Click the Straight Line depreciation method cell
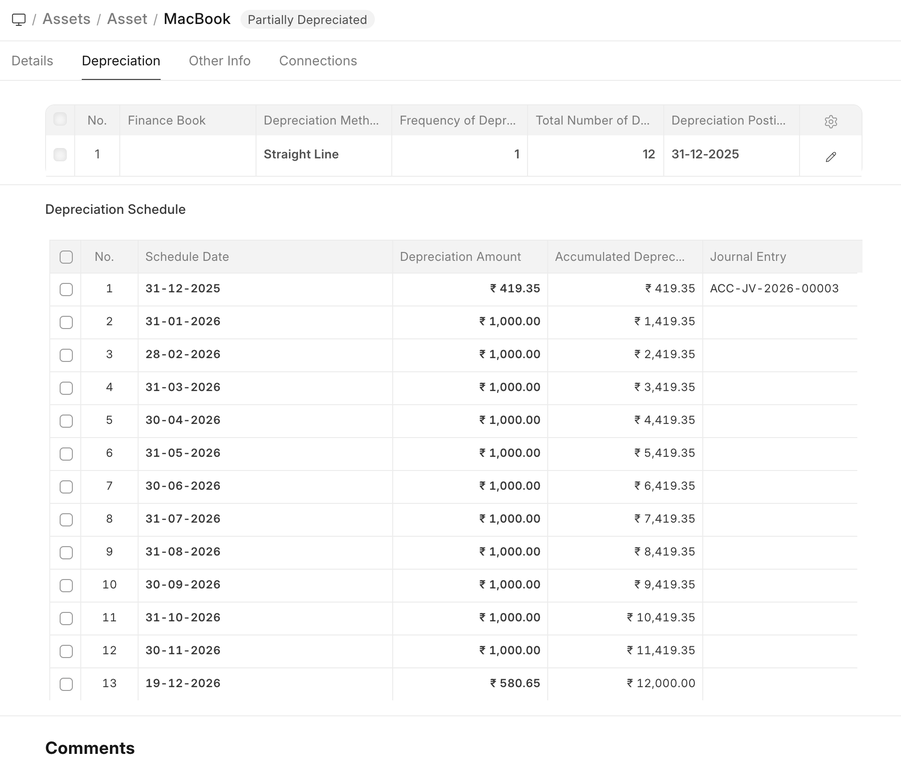 (x=324, y=155)
